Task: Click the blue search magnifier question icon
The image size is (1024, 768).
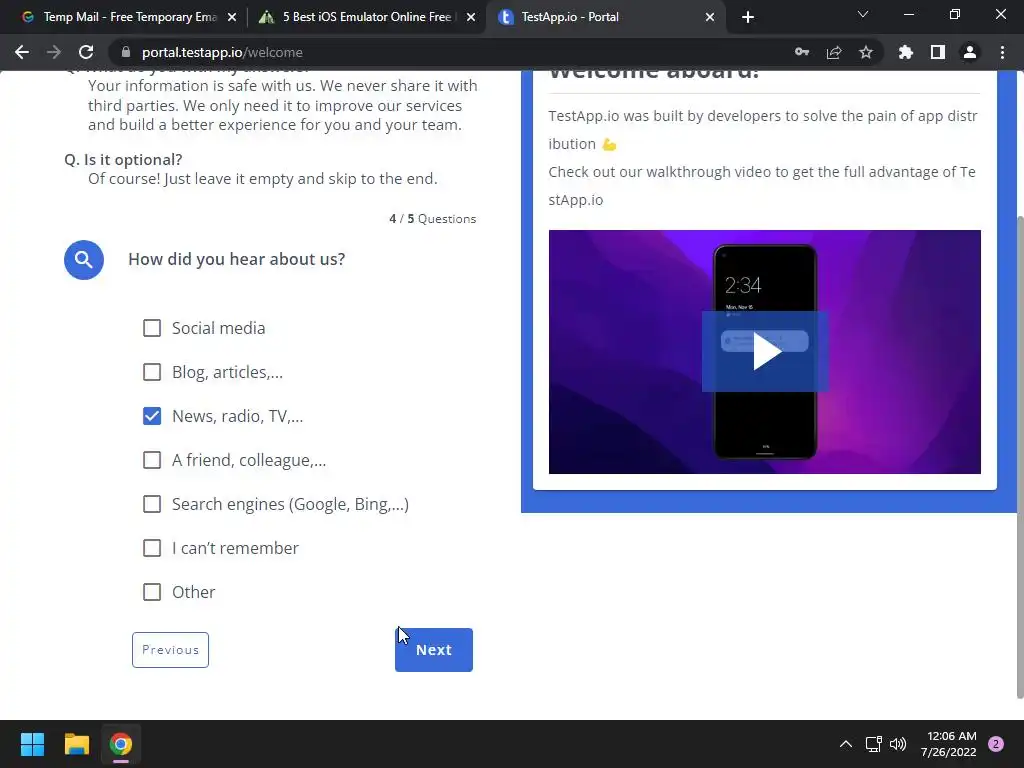Action: click(x=84, y=260)
